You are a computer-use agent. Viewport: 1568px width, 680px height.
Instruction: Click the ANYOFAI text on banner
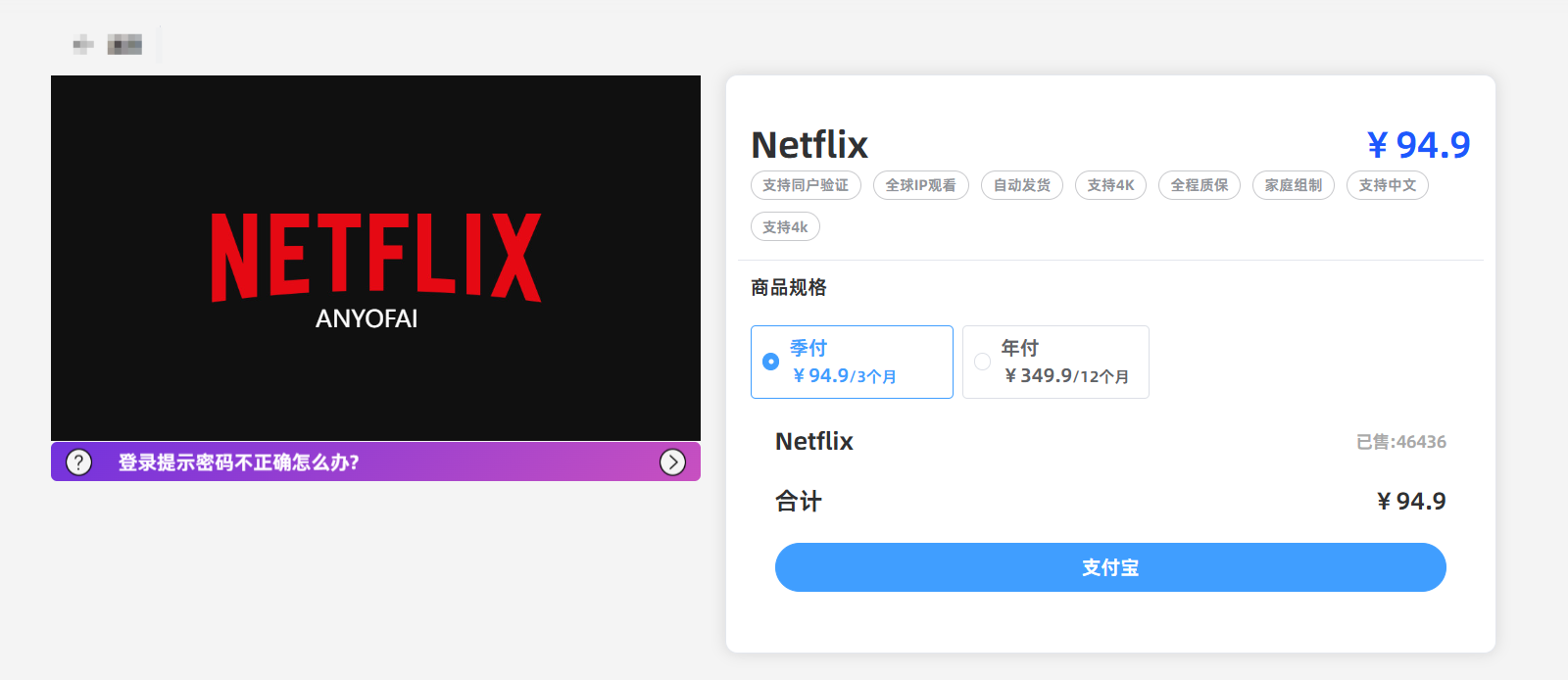(367, 318)
